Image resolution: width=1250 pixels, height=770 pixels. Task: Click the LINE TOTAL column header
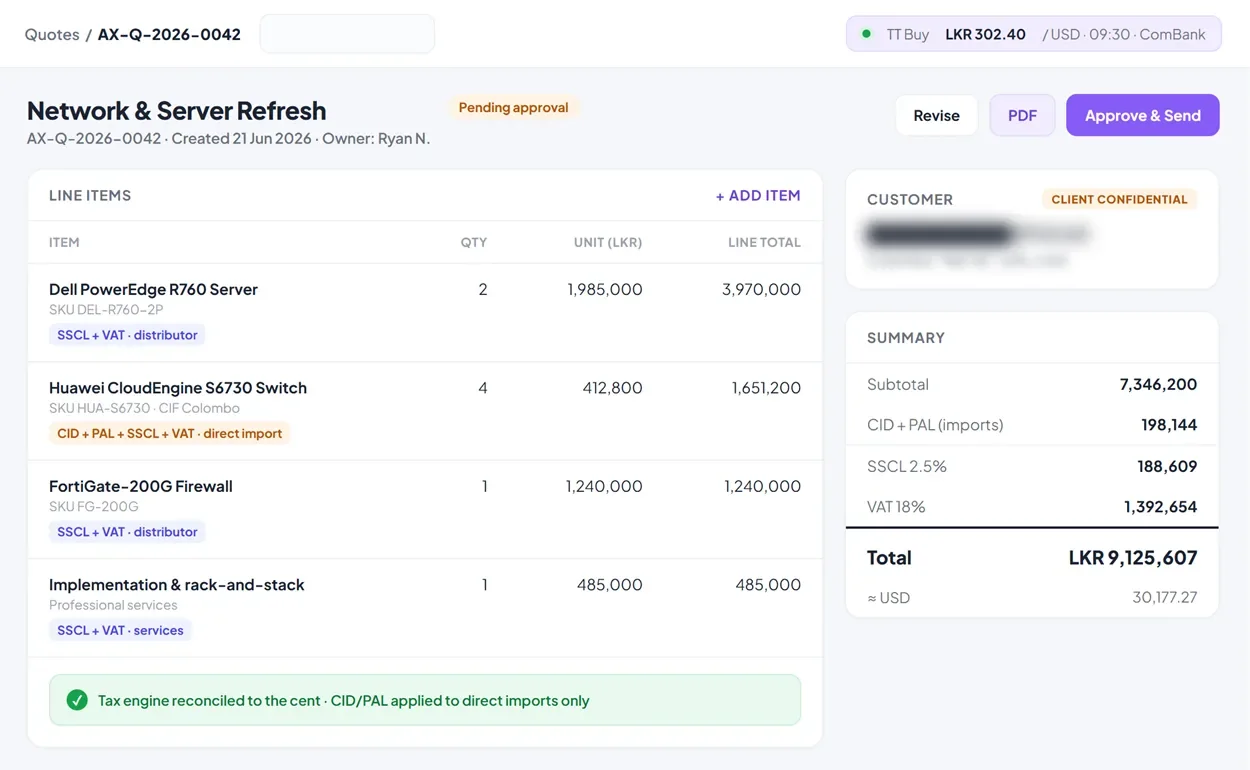(x=764, y=242)
